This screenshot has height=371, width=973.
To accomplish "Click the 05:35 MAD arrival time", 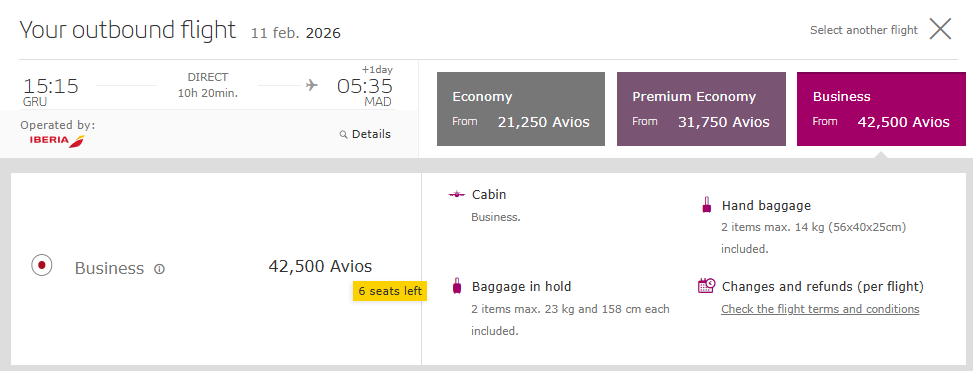I will (365, 91).
